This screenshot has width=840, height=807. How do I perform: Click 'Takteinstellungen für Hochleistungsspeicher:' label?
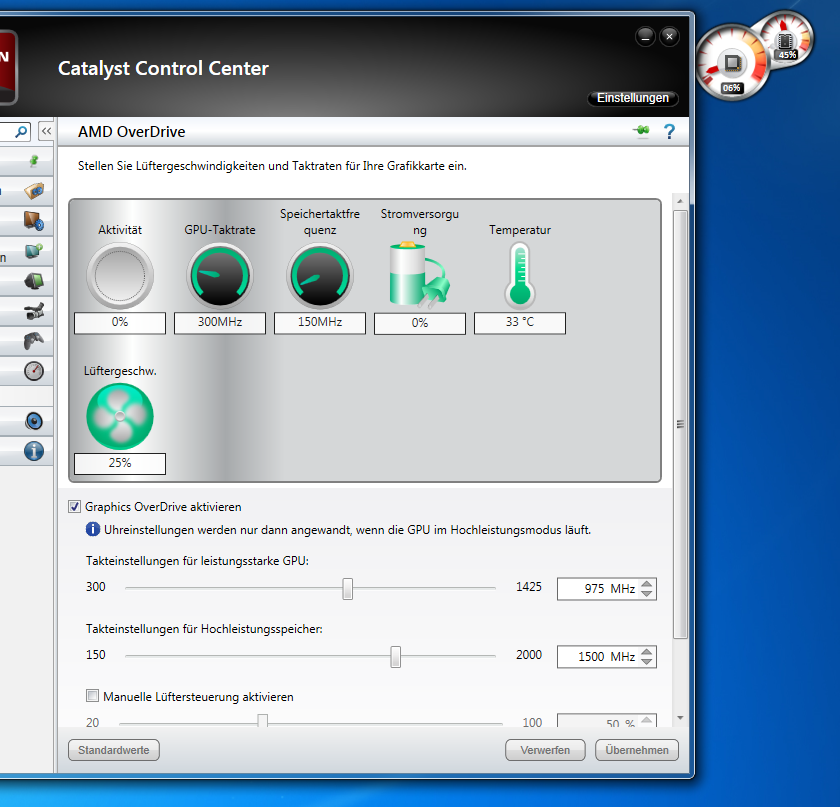tap(204, 629)
